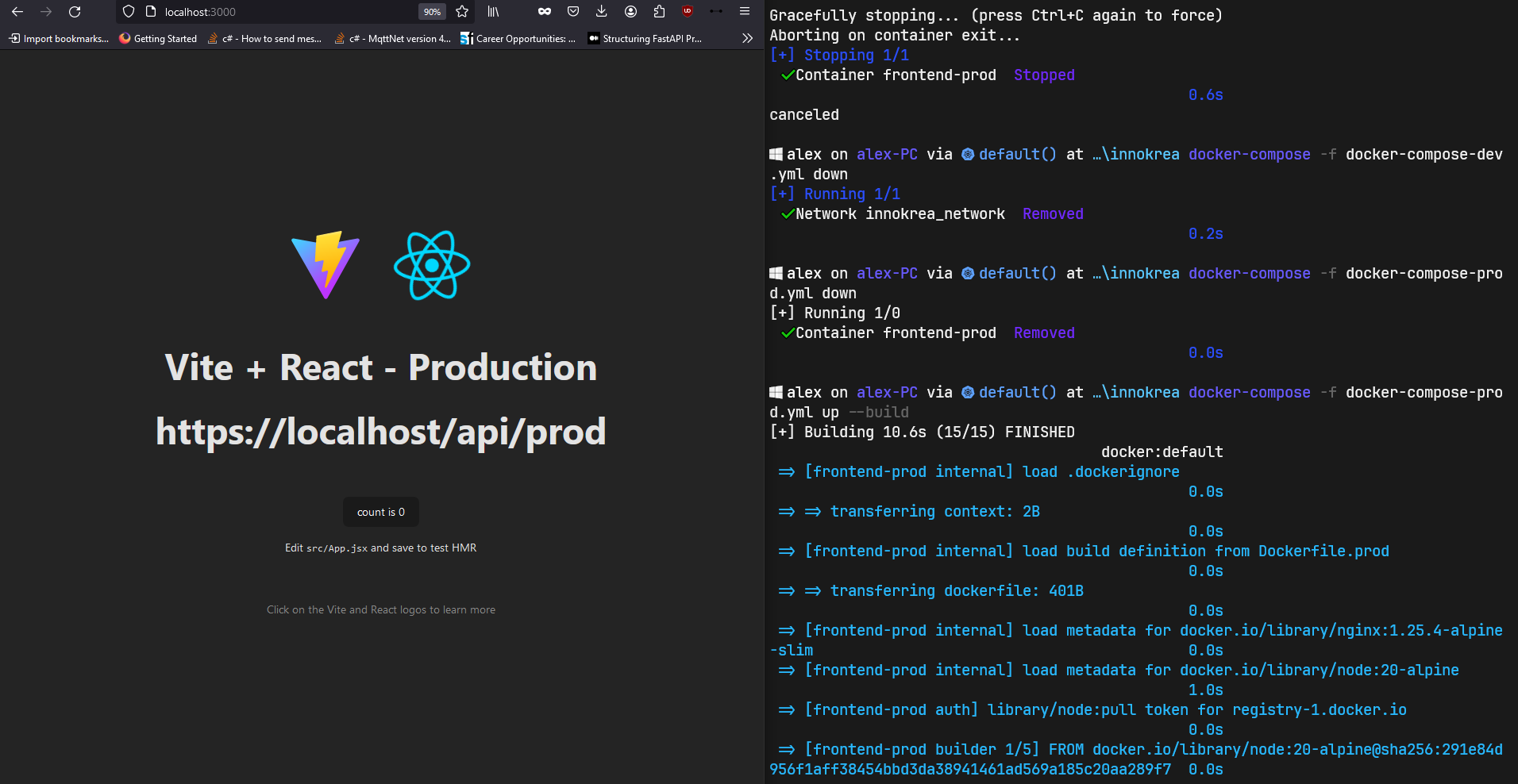Click the purple 'Stopped' status in the terminal
Screen dimensions: 1518x784
click(1044, 75)
